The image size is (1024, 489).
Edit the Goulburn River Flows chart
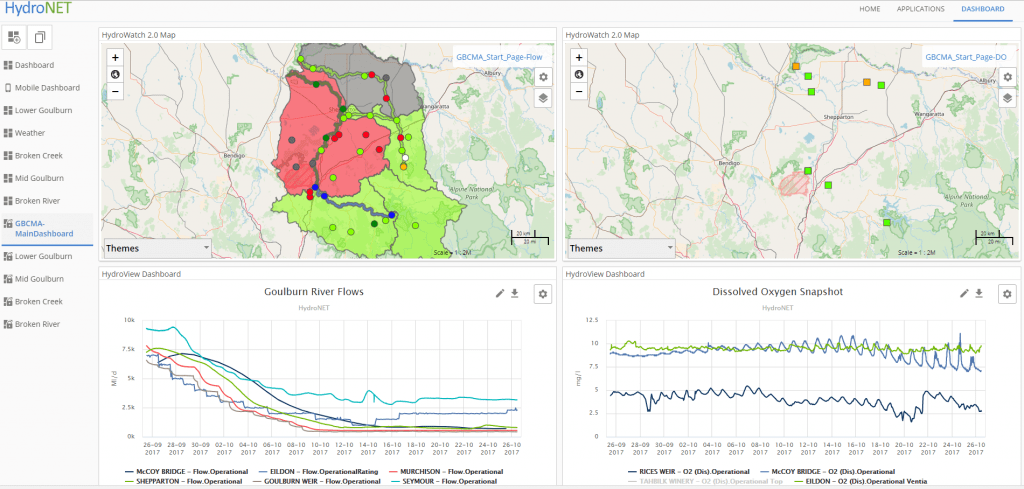point(499,293)
